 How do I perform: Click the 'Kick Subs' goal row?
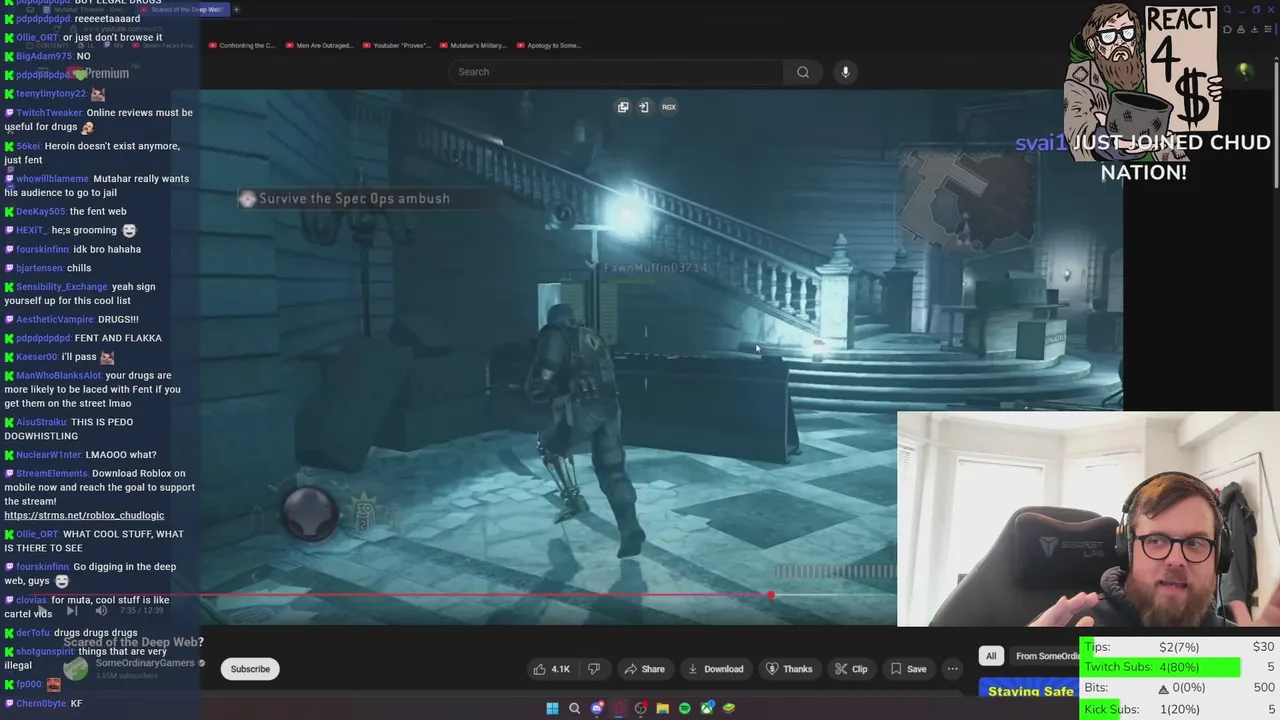(1180, 709)
